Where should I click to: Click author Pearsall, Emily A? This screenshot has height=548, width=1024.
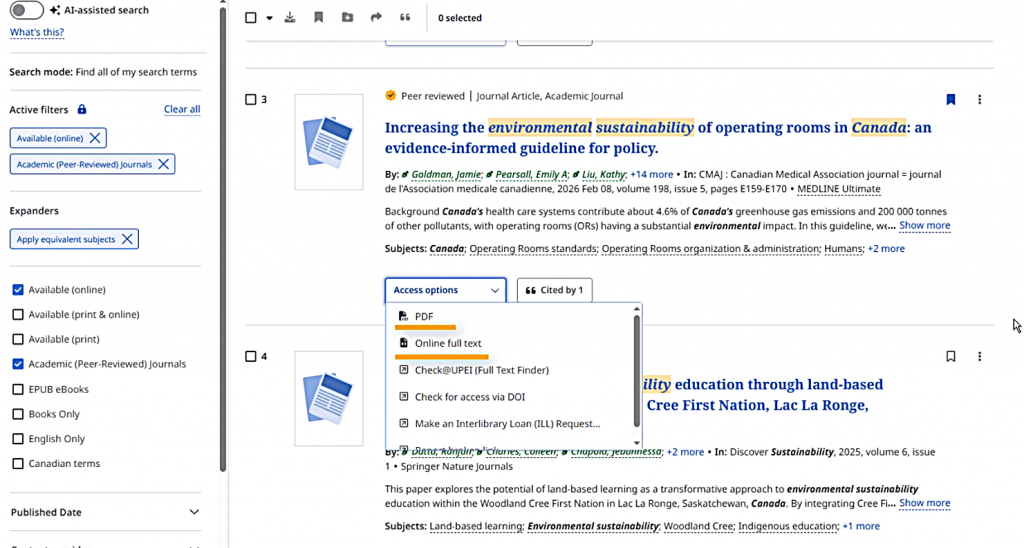(x=531, y=174)
